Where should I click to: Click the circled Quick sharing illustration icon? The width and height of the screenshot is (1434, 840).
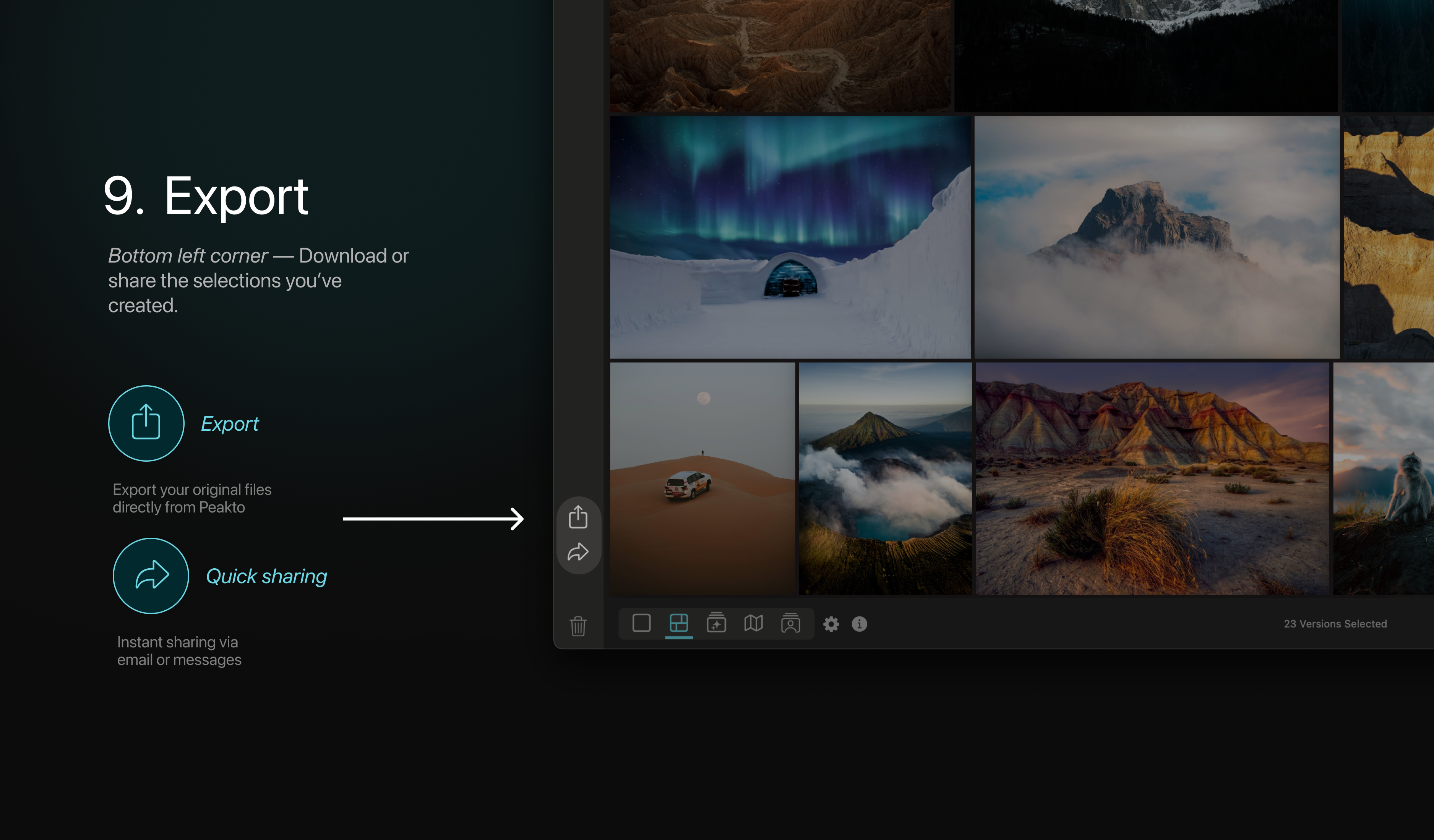(151, 576)
